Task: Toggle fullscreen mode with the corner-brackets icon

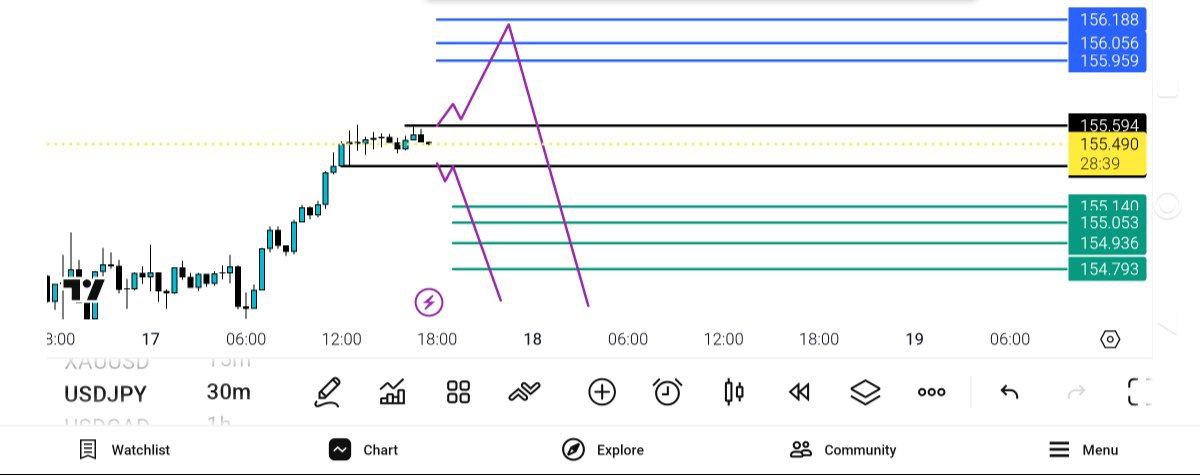Action: pyautogui.click(x=1138, y=392)
